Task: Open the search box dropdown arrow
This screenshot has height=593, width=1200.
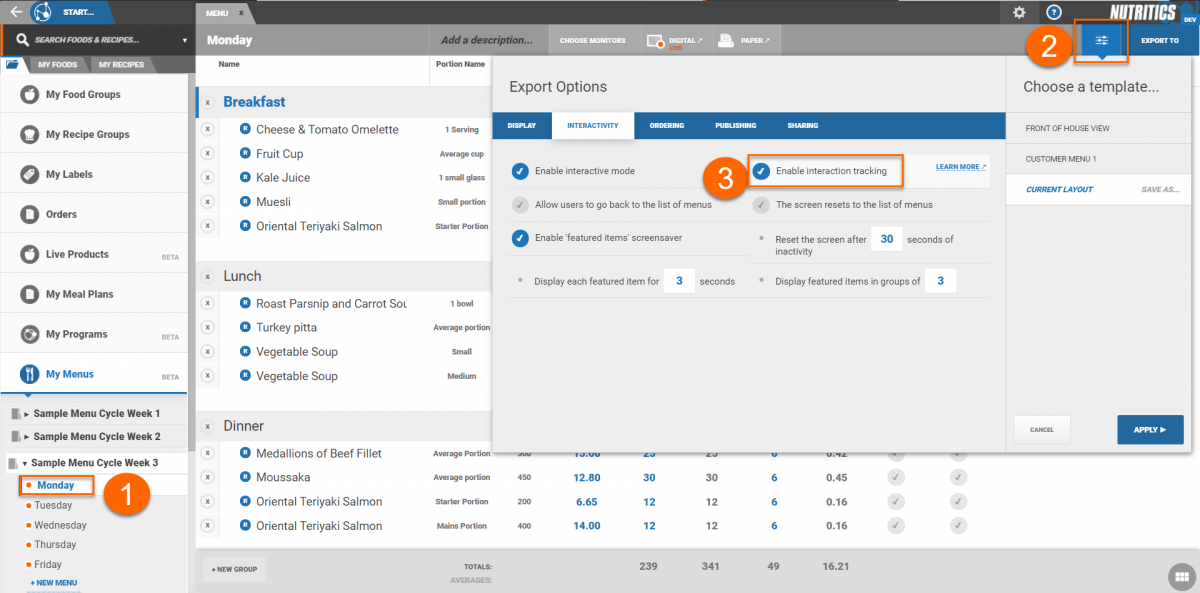Action: pyautogui.click(x=185, y=41)
